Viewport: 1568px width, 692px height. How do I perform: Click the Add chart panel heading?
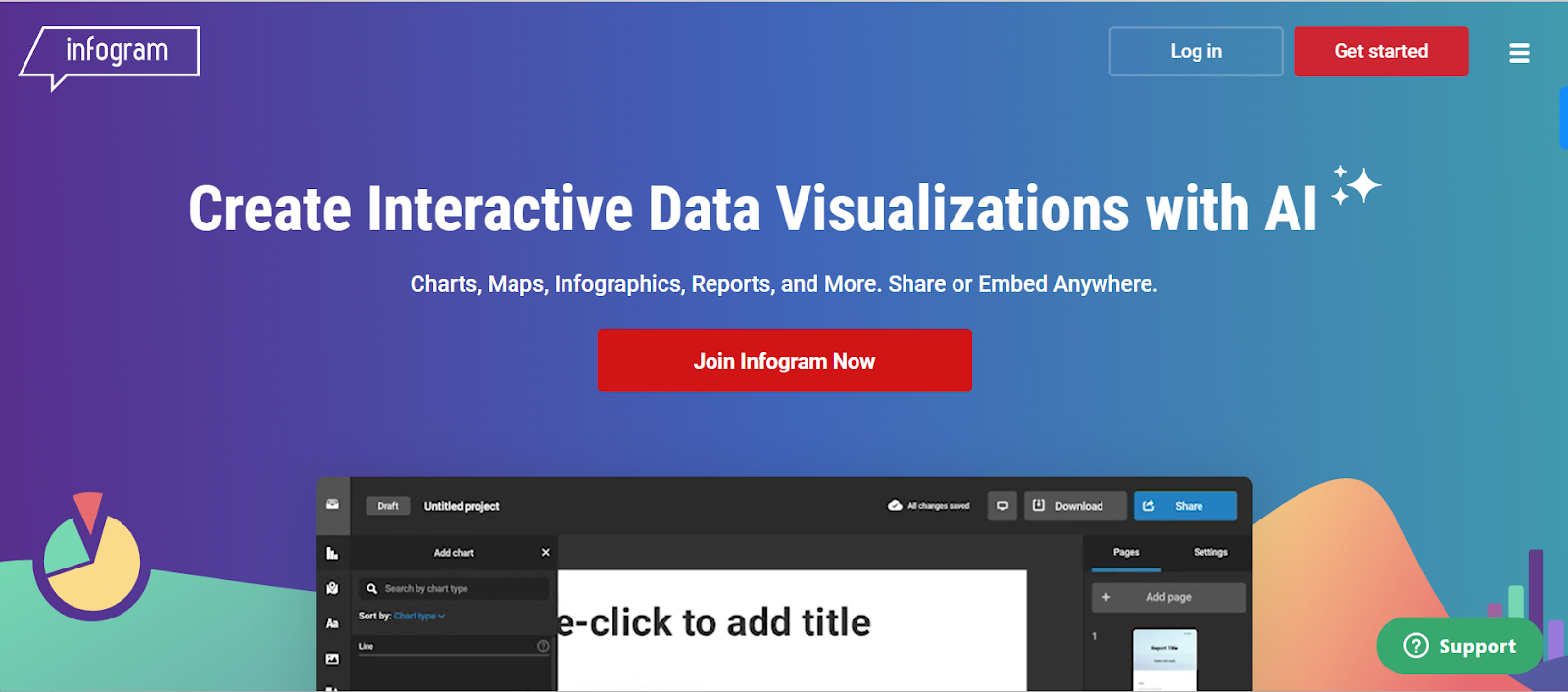point(454,553)
